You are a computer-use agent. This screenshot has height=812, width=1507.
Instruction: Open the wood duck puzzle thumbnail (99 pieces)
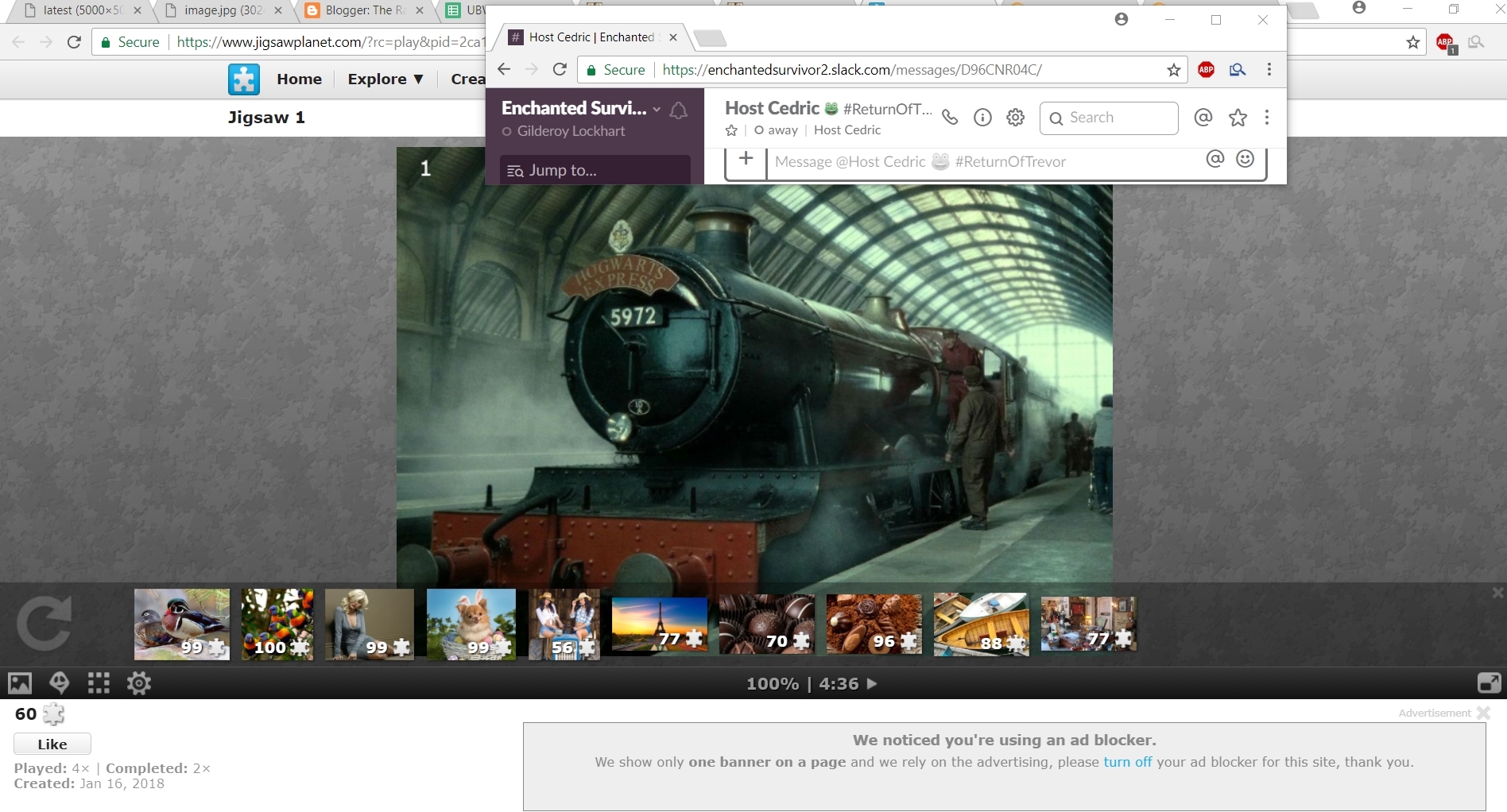coord(182,624)
